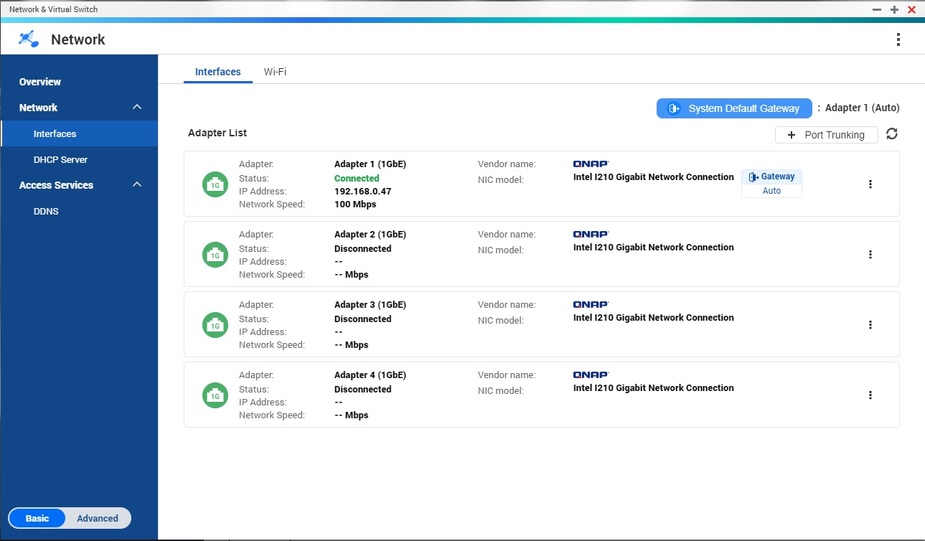Click the 100 Mbps speed value
The width and height of the screenshot is (925, 541).
click(355, 204)
